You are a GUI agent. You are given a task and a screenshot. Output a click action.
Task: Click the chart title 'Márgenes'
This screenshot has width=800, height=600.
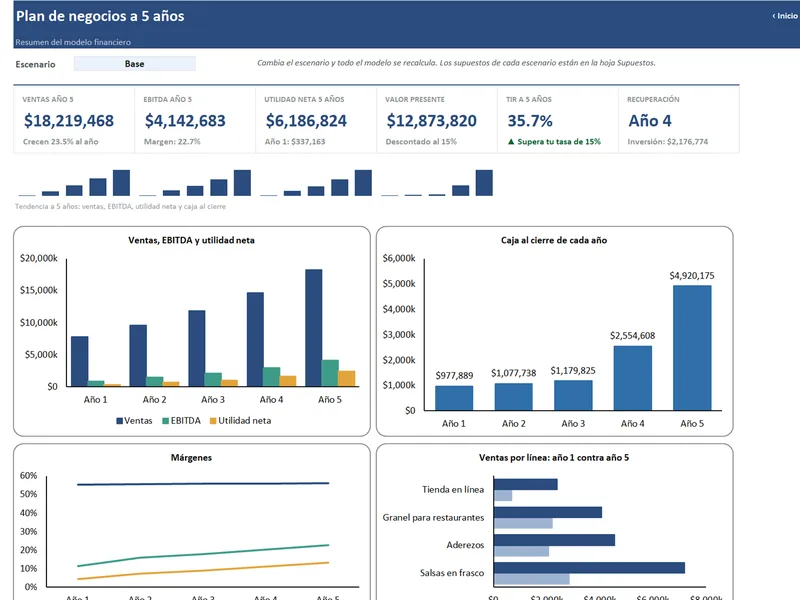pyautogui.click(x=191, y=458)
